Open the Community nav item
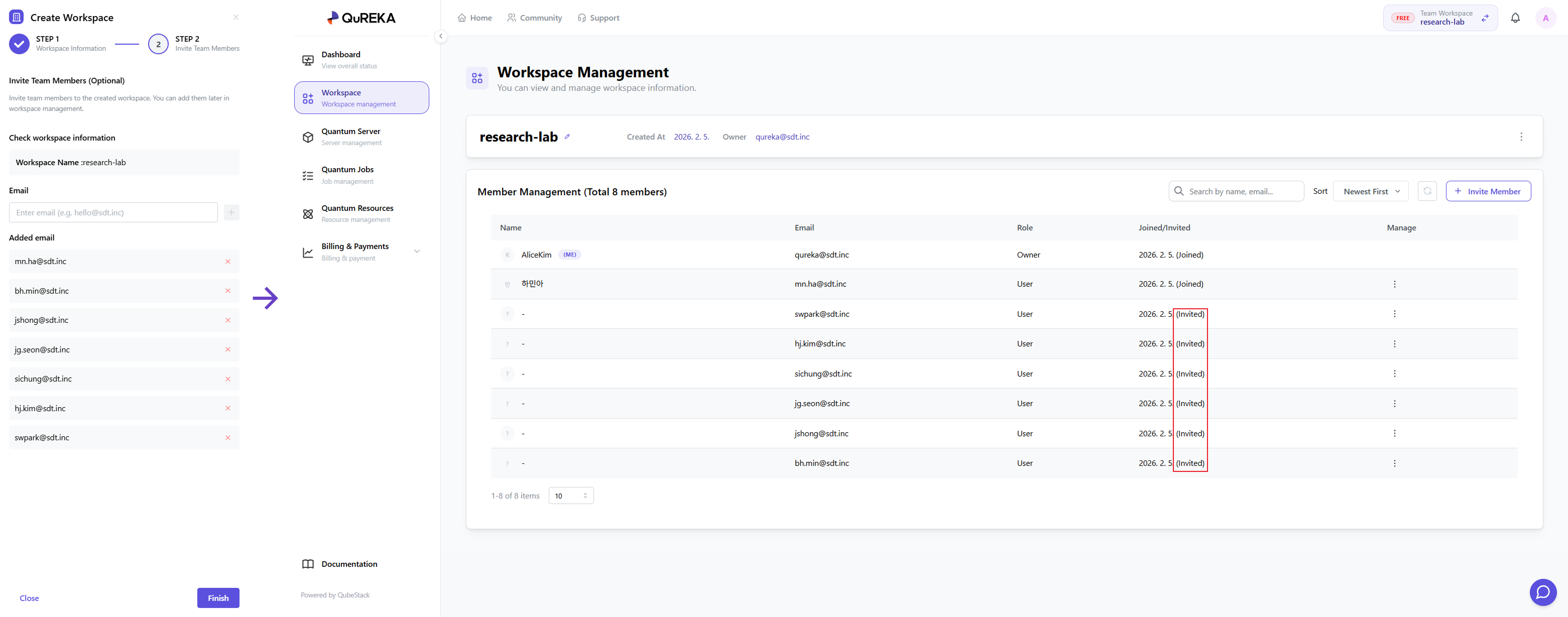Image resolution: width=1568 pixels, height=617 pixels. pyautogui.click(x=534, y=18)
